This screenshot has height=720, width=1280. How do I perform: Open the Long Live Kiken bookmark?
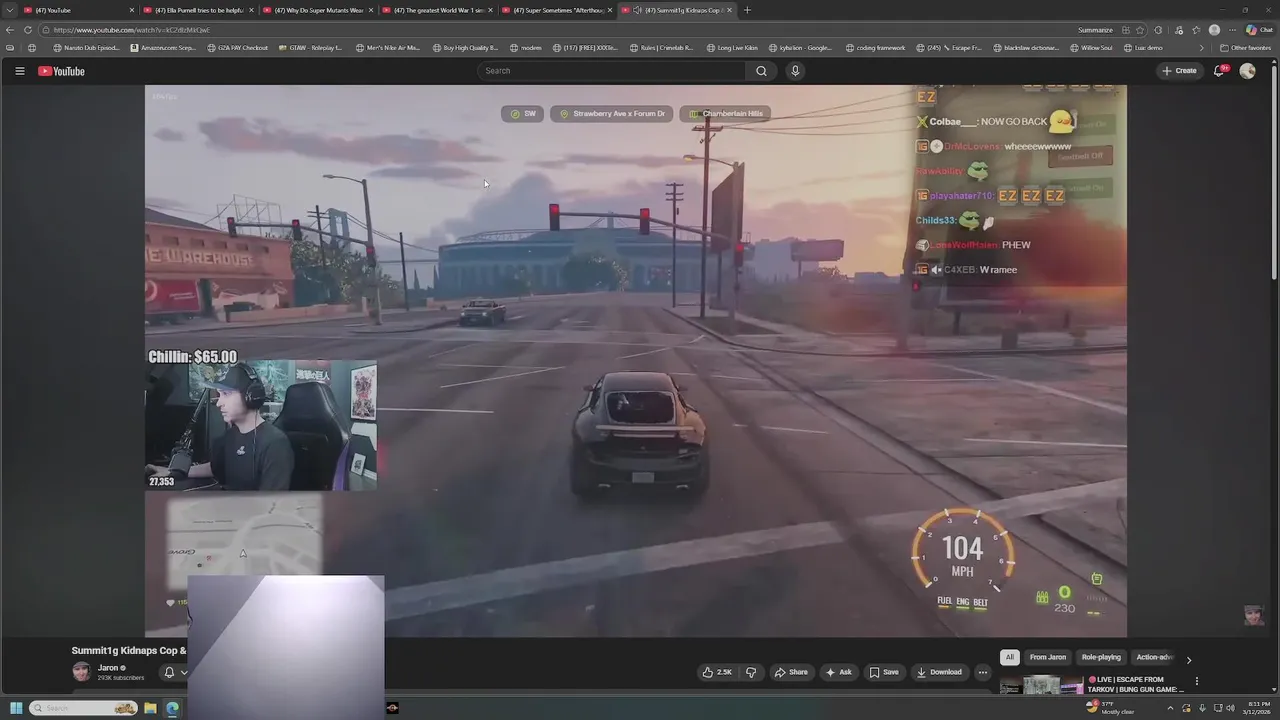pos(733,47)
